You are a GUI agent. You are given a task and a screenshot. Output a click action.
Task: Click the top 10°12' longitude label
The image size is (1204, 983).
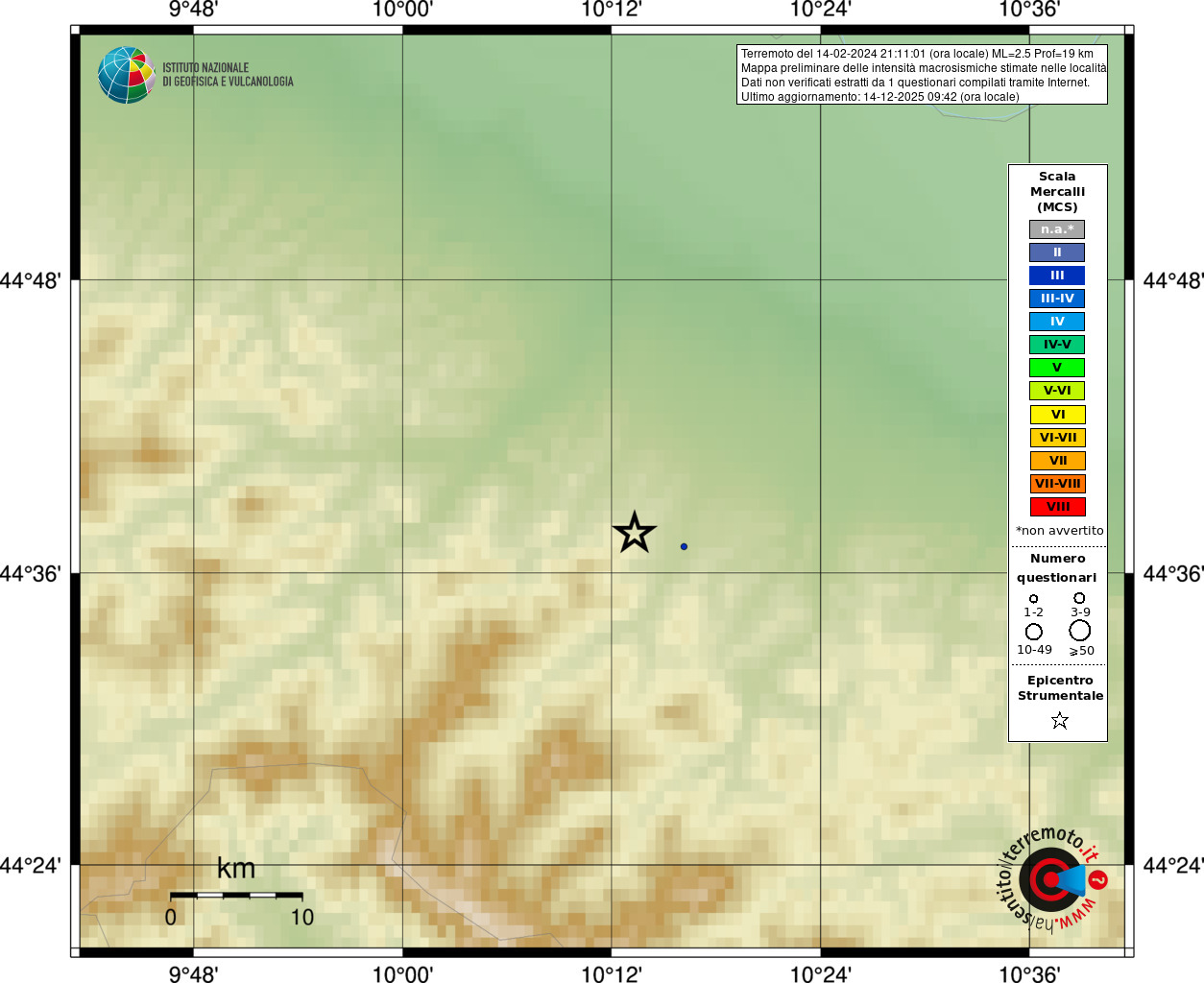(612, 10)
